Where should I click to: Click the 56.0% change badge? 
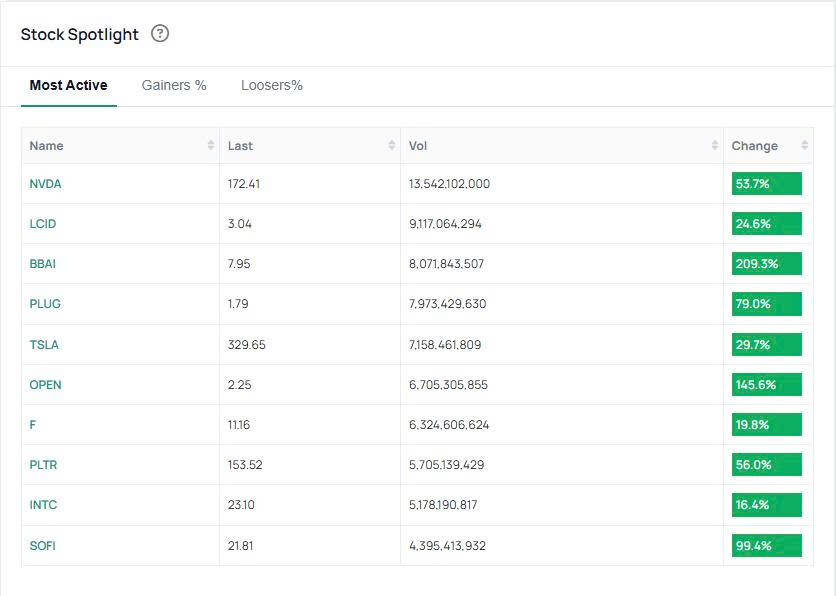tap(767, 465)
